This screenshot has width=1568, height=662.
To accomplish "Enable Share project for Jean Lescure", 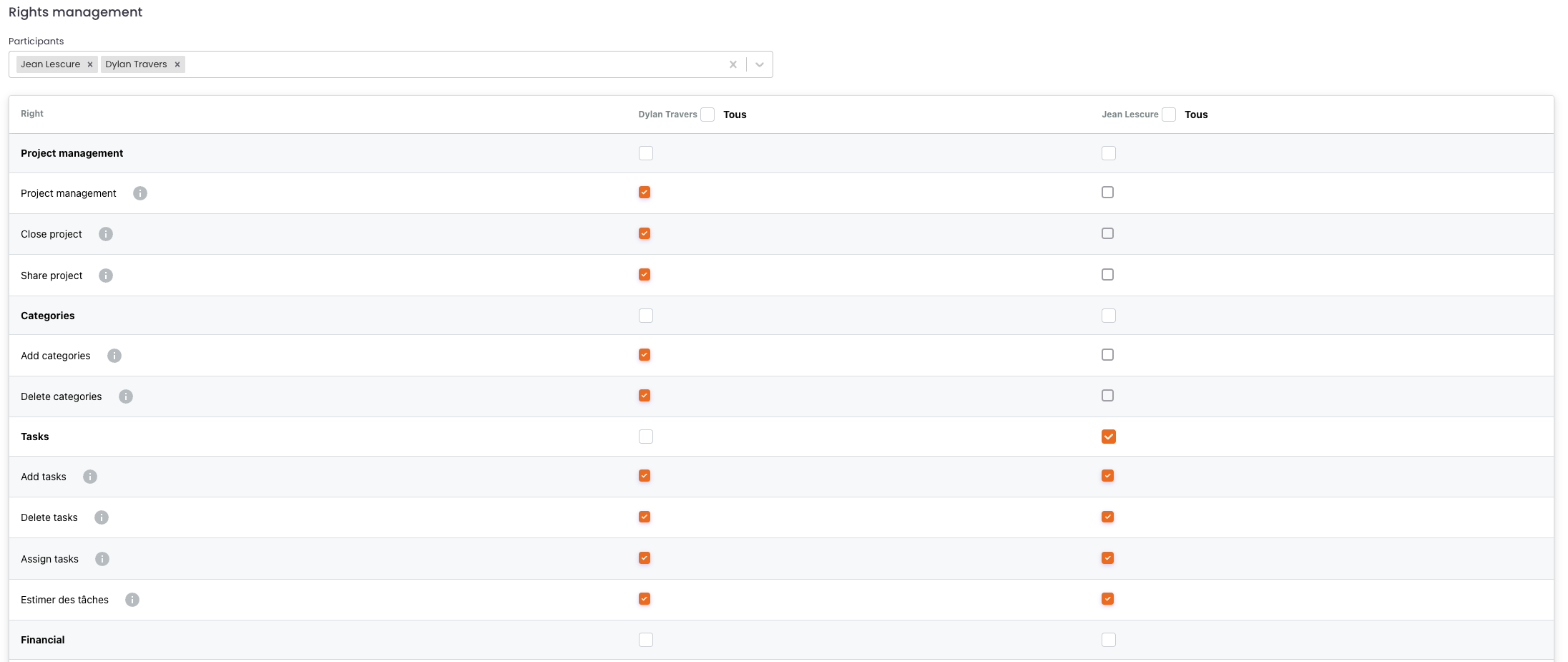I will 1107,275.
